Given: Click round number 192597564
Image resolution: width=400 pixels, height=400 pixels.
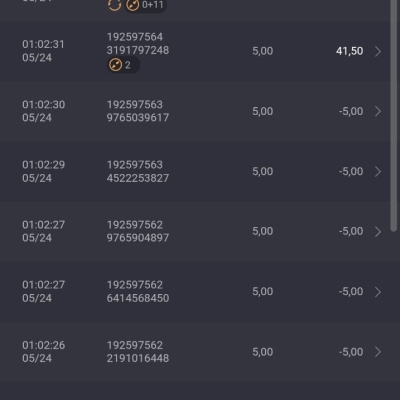Looking at the screenshot, I should [135, 37].
